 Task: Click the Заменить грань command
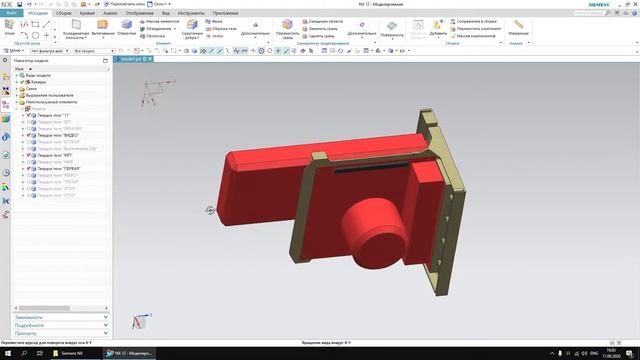320,29
